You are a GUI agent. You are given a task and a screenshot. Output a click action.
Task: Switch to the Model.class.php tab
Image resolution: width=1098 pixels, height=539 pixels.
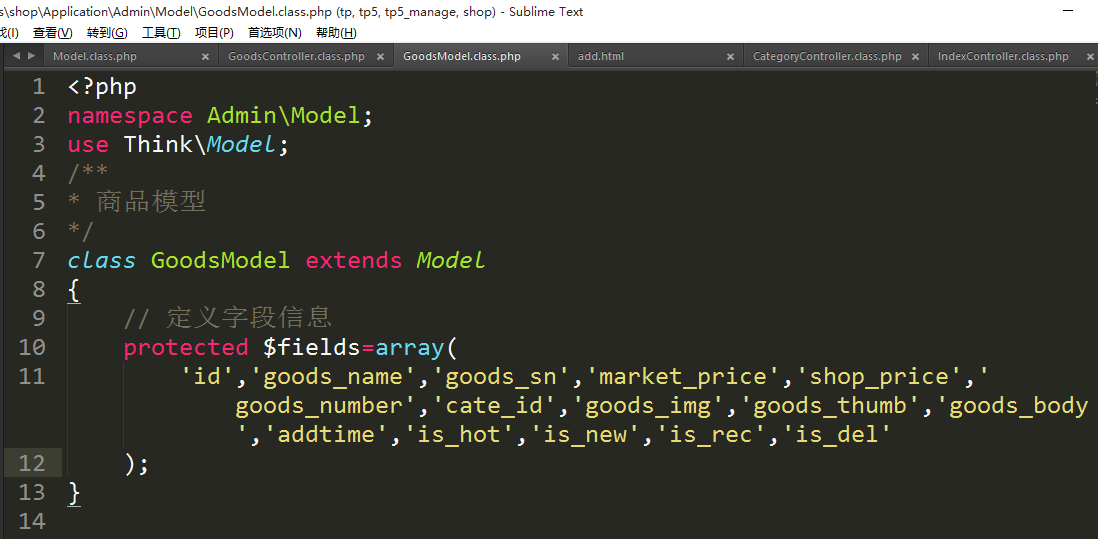coord(95,57)
